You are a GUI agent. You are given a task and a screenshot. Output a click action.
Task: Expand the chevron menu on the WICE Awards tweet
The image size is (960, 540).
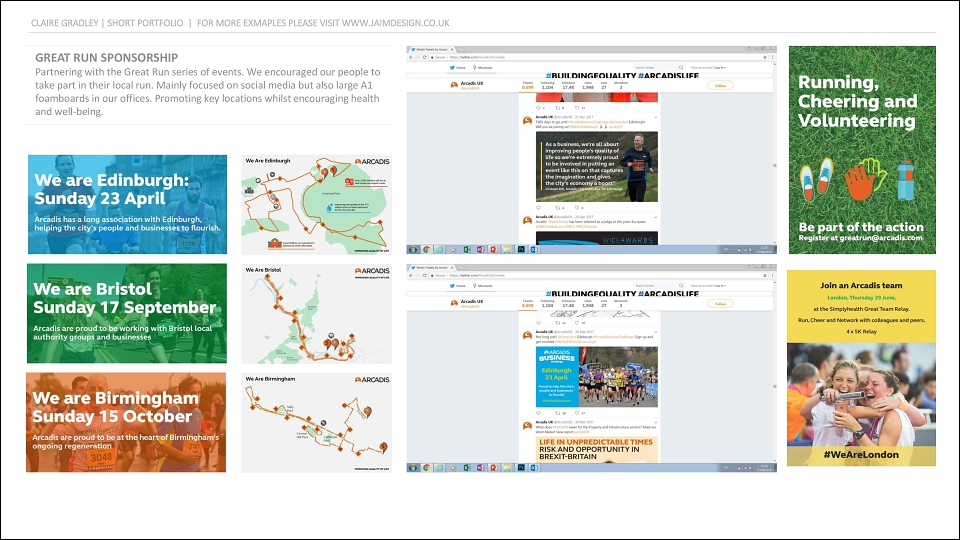[656, 217]
